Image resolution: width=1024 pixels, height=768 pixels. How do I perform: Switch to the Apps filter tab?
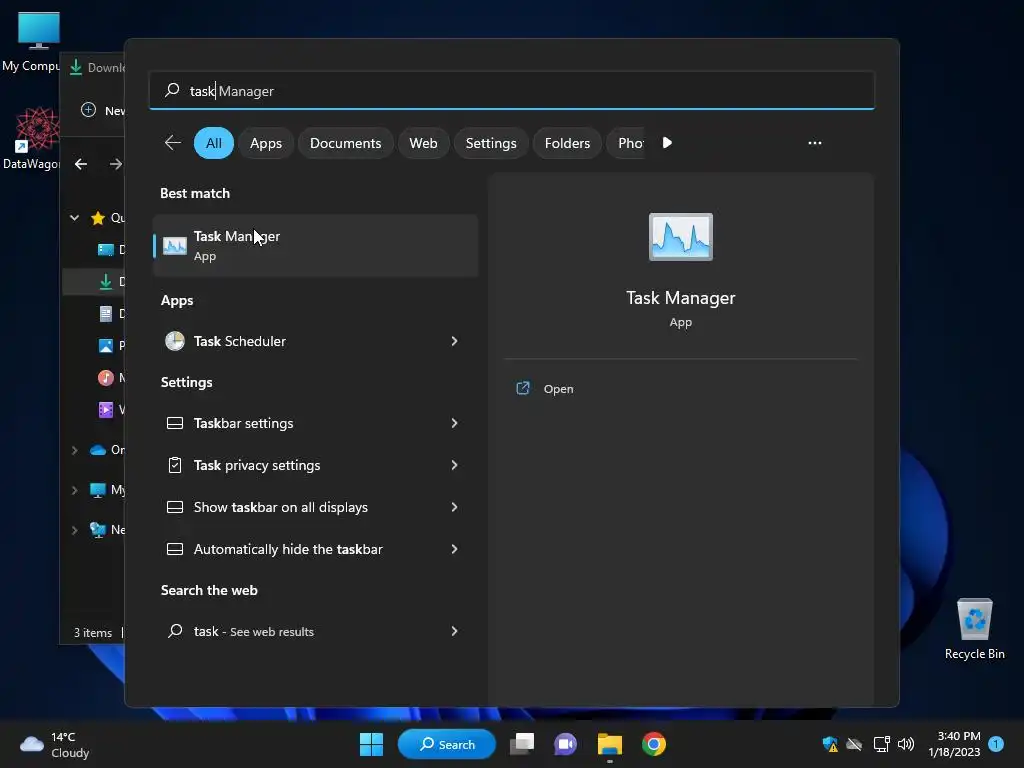pos(266,143)
